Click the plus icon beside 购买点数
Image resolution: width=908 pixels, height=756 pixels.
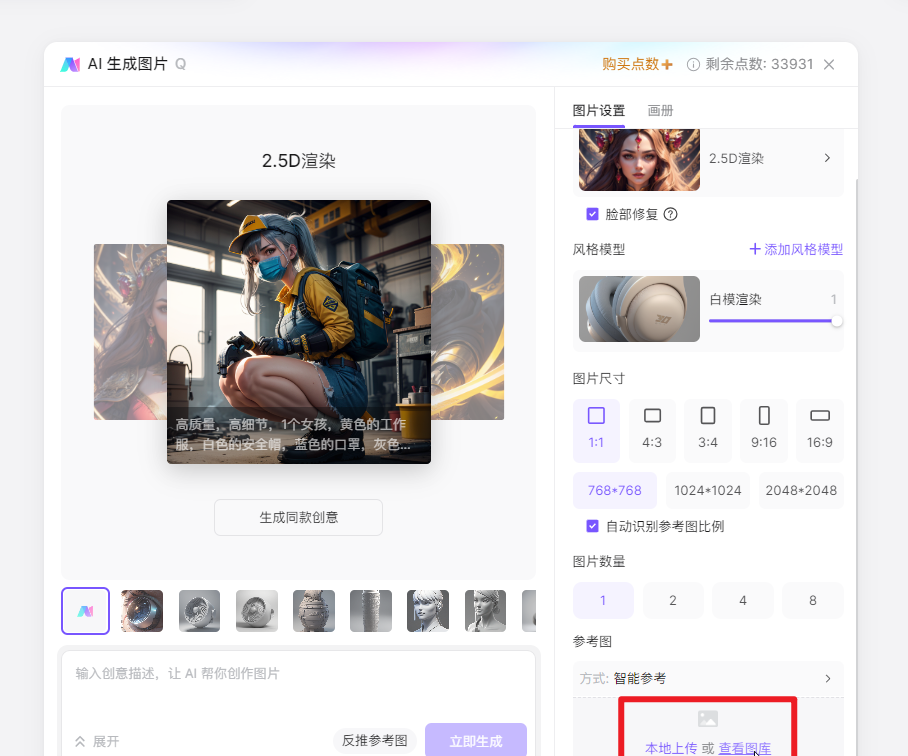click(x=667, y=64)
